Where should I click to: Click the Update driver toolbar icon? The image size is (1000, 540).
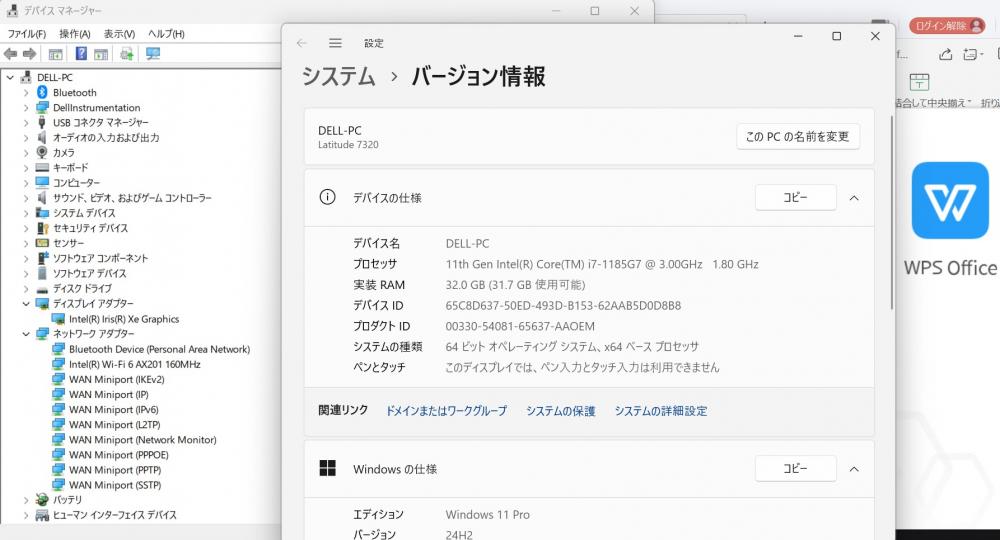(x=126, y=54)
